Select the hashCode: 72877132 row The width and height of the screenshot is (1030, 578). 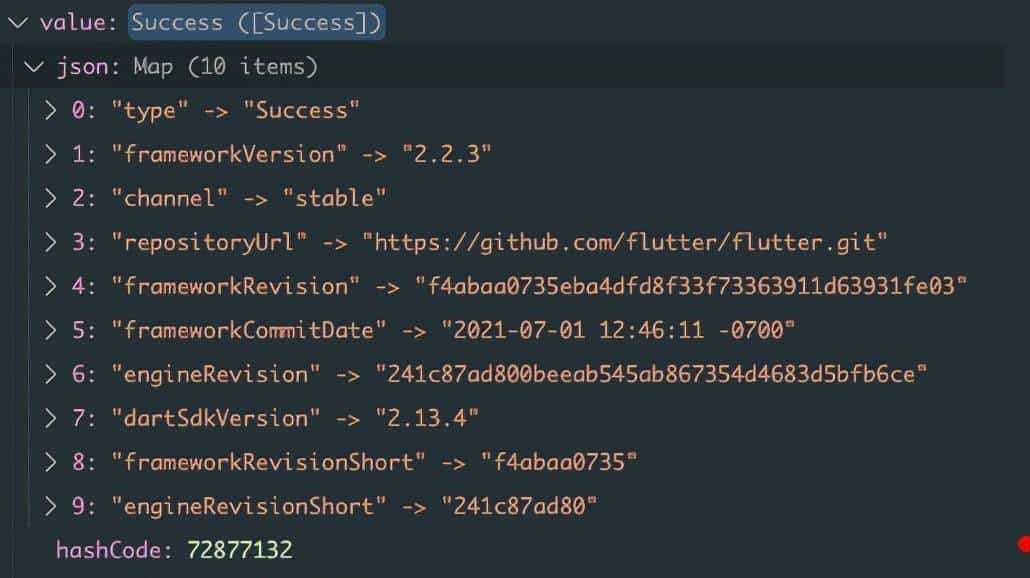(x=174, y=550)
